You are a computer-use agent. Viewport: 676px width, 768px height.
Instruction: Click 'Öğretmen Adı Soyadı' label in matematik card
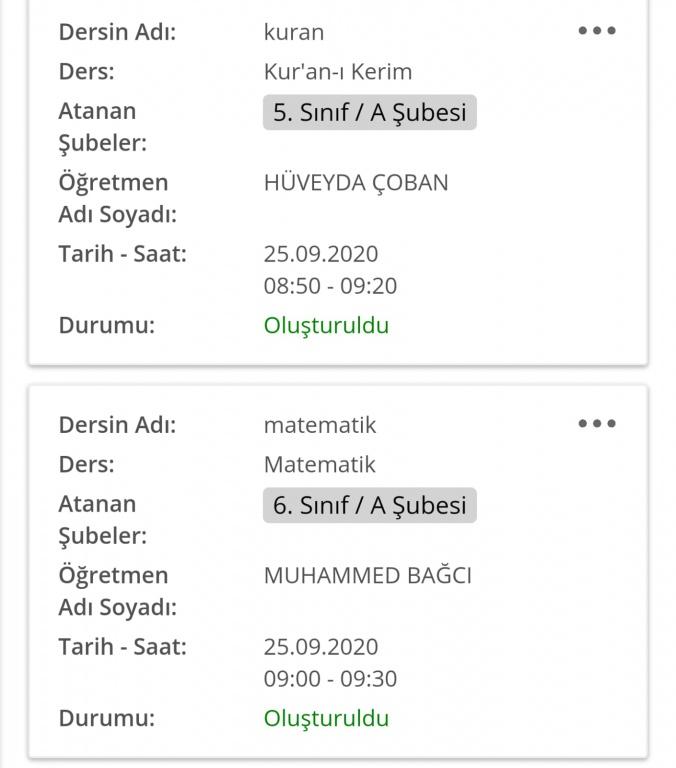point(117,591)
